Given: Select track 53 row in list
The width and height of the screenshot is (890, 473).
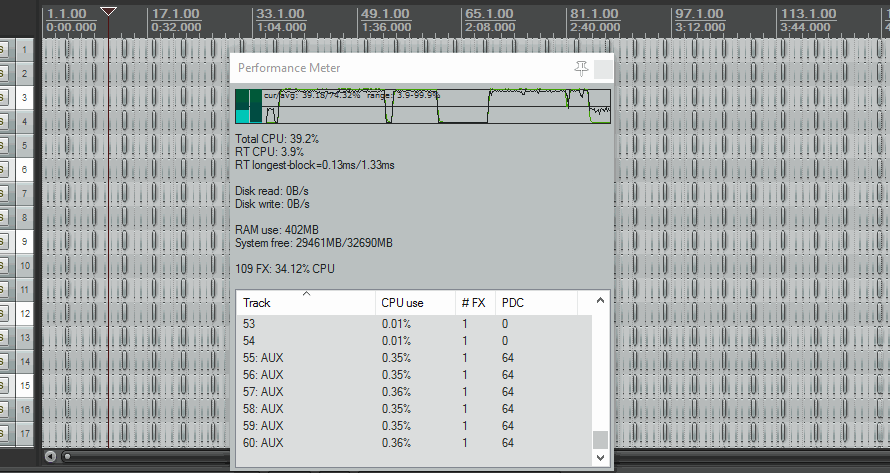Looking at the screenshot, I should tap(414, 324).
